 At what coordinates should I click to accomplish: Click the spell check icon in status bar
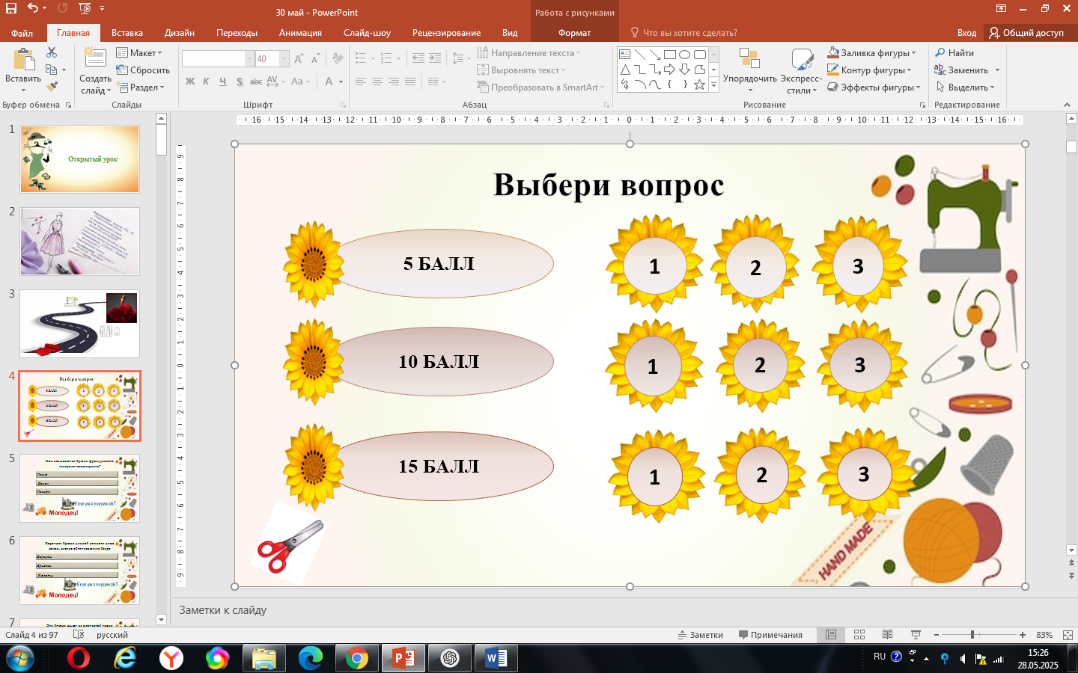[x=78, y=635]
